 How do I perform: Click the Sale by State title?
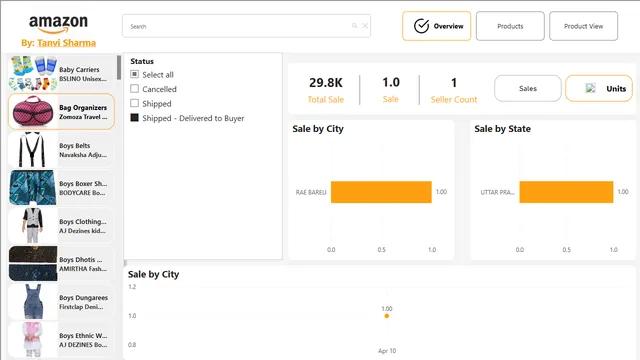(x=502, y=129)
